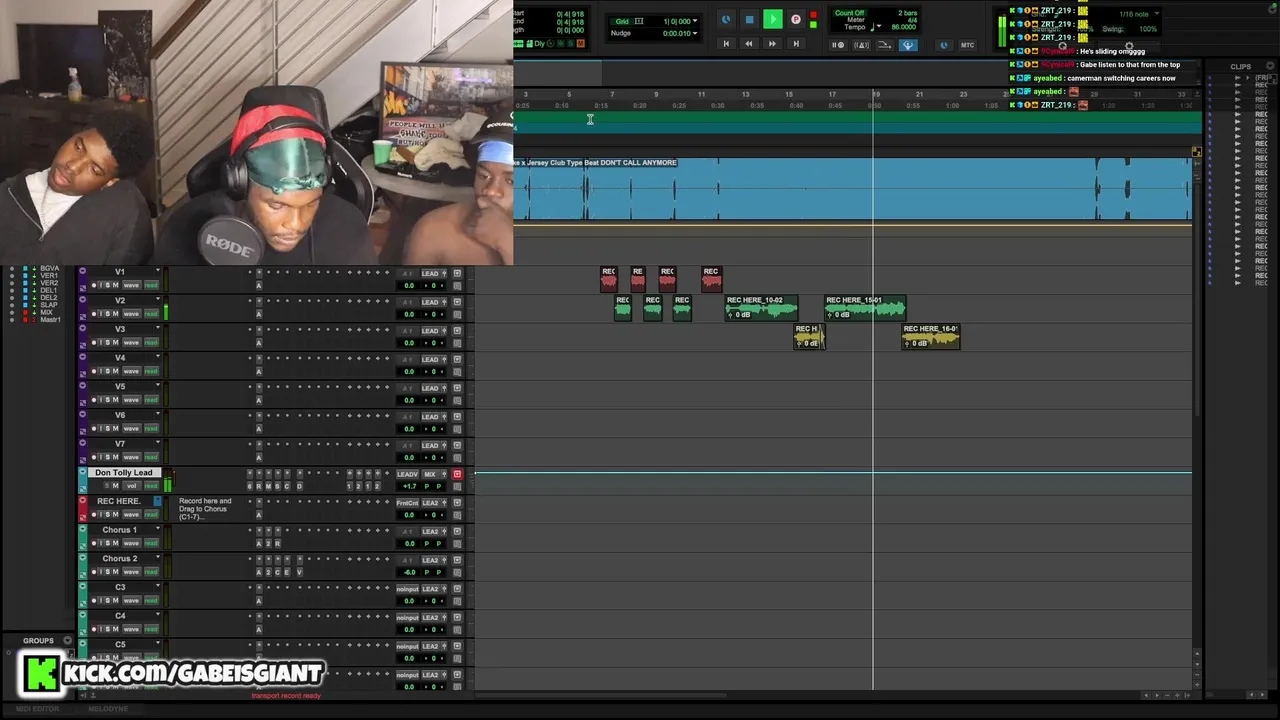The height and width of the screenshot is (720, 1280).
Task: Click the Go to End button
Action: 796,44
